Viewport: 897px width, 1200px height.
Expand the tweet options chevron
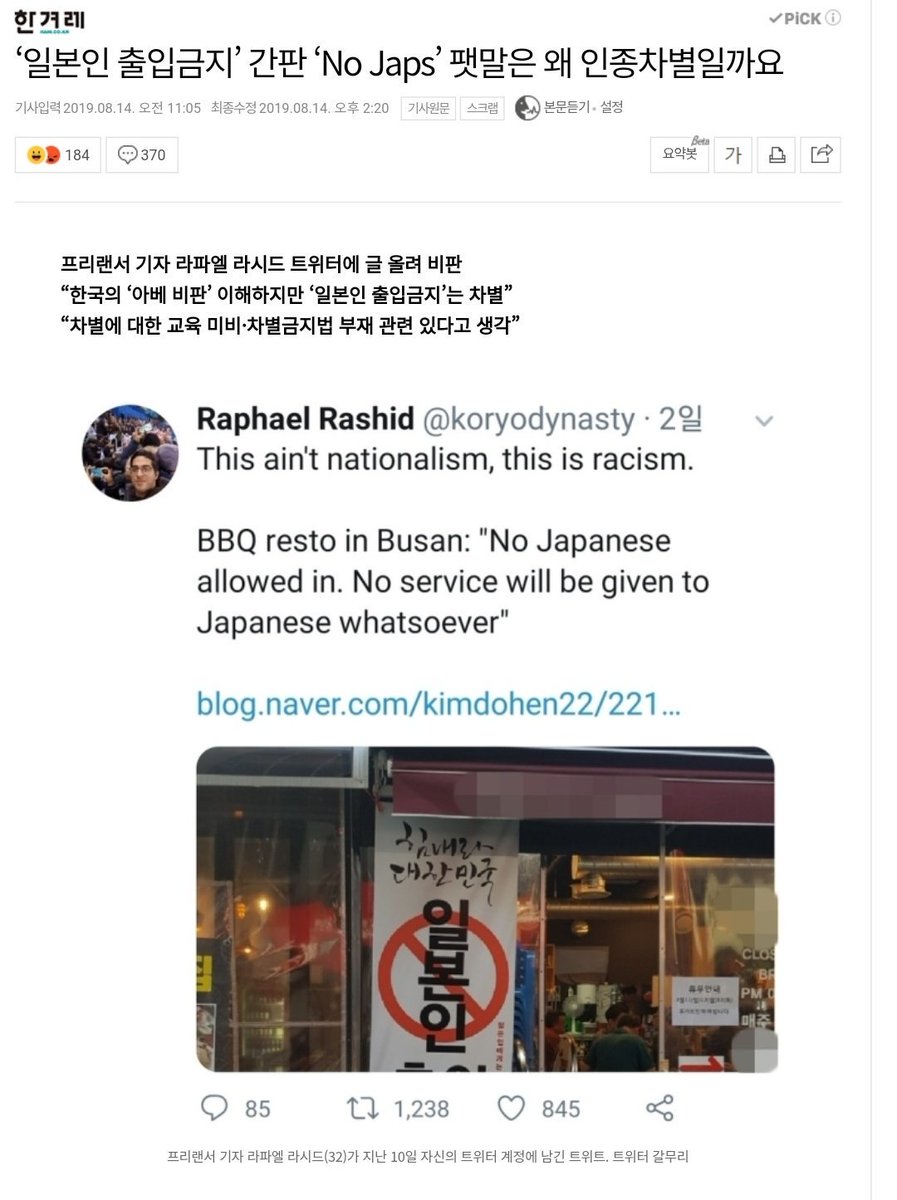point(763,420)
